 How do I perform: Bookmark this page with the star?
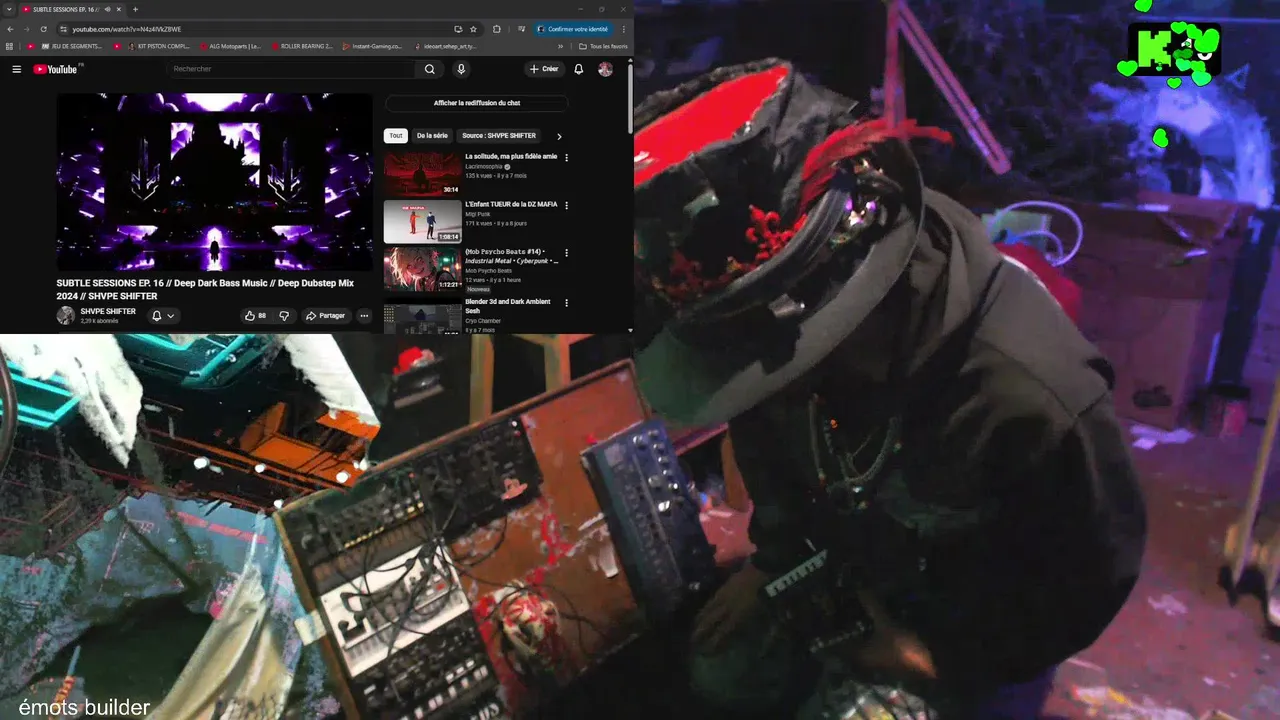pyautogui.click(x=473, y=29)
